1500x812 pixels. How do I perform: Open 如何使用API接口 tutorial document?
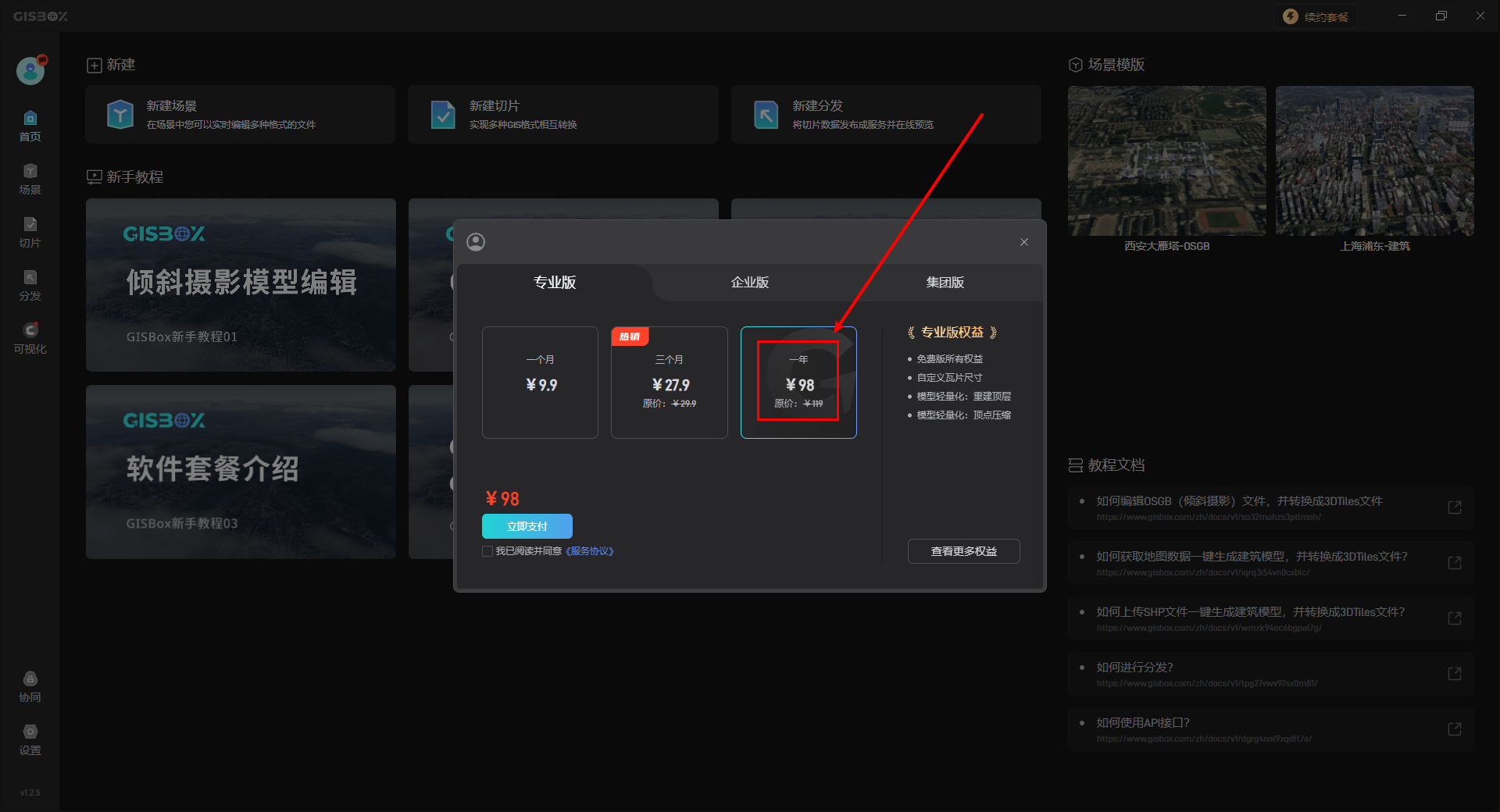point(1271,729)
